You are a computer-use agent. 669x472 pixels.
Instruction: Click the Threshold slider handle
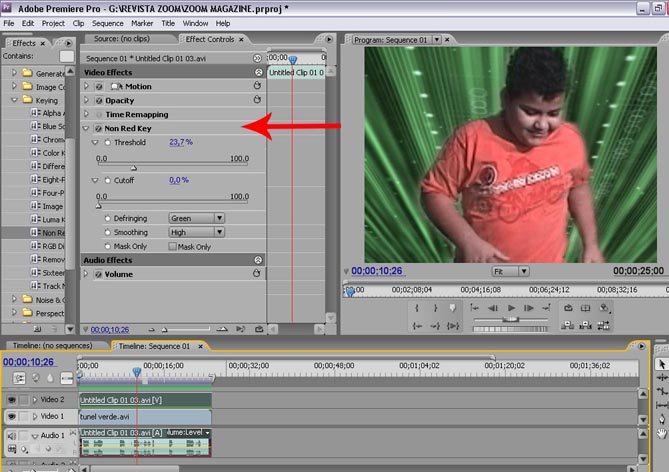click(134, 168)
